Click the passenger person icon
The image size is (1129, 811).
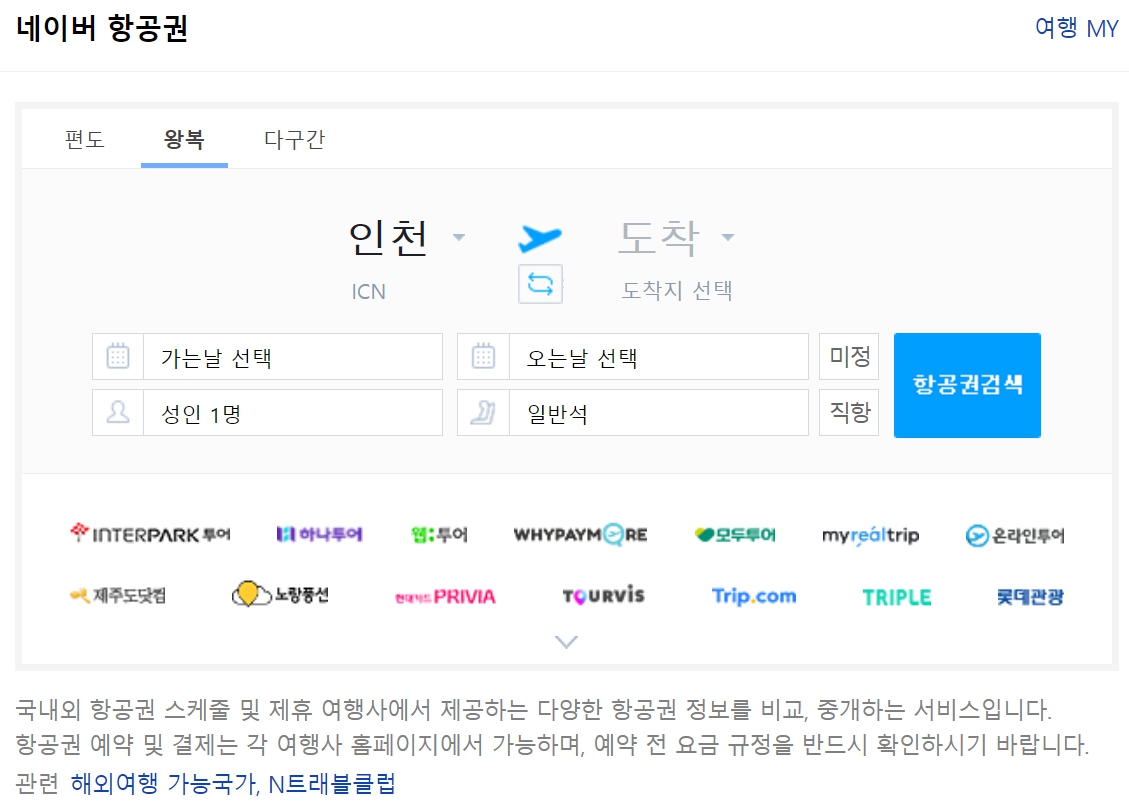[x=118, y=413]
